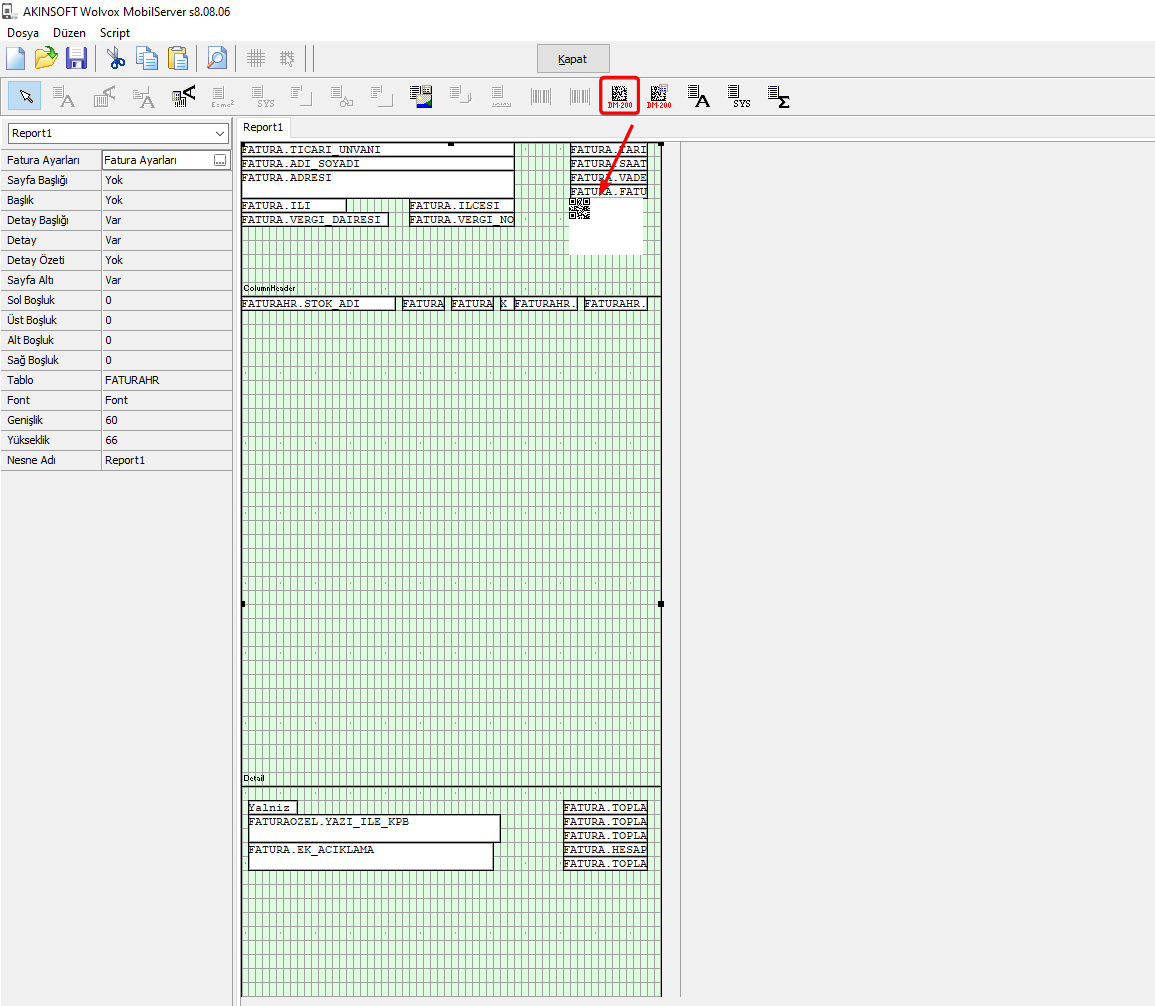Switch to the Report1 tab

click(263, 127)
